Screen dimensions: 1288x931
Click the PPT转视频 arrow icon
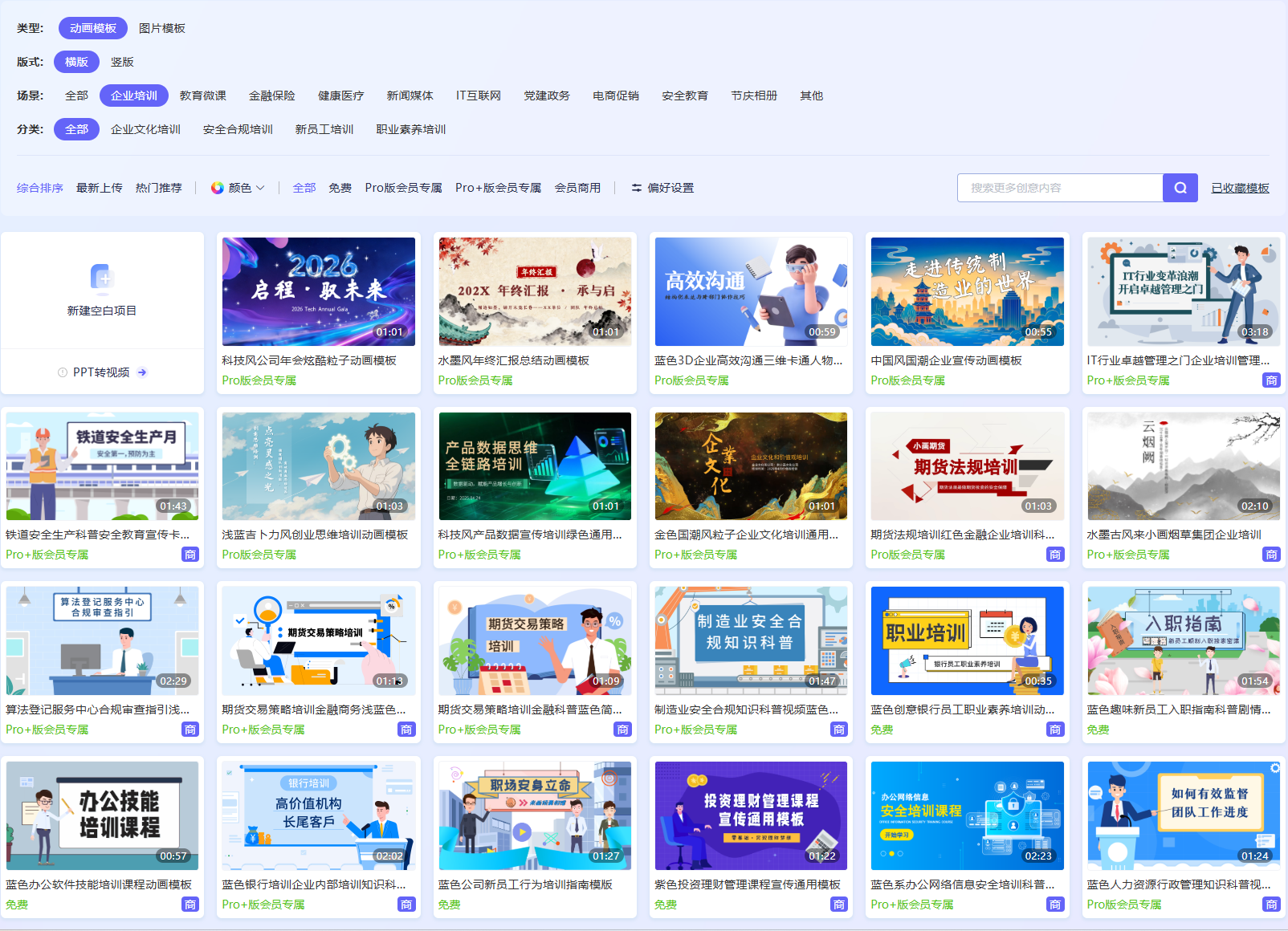142,372
